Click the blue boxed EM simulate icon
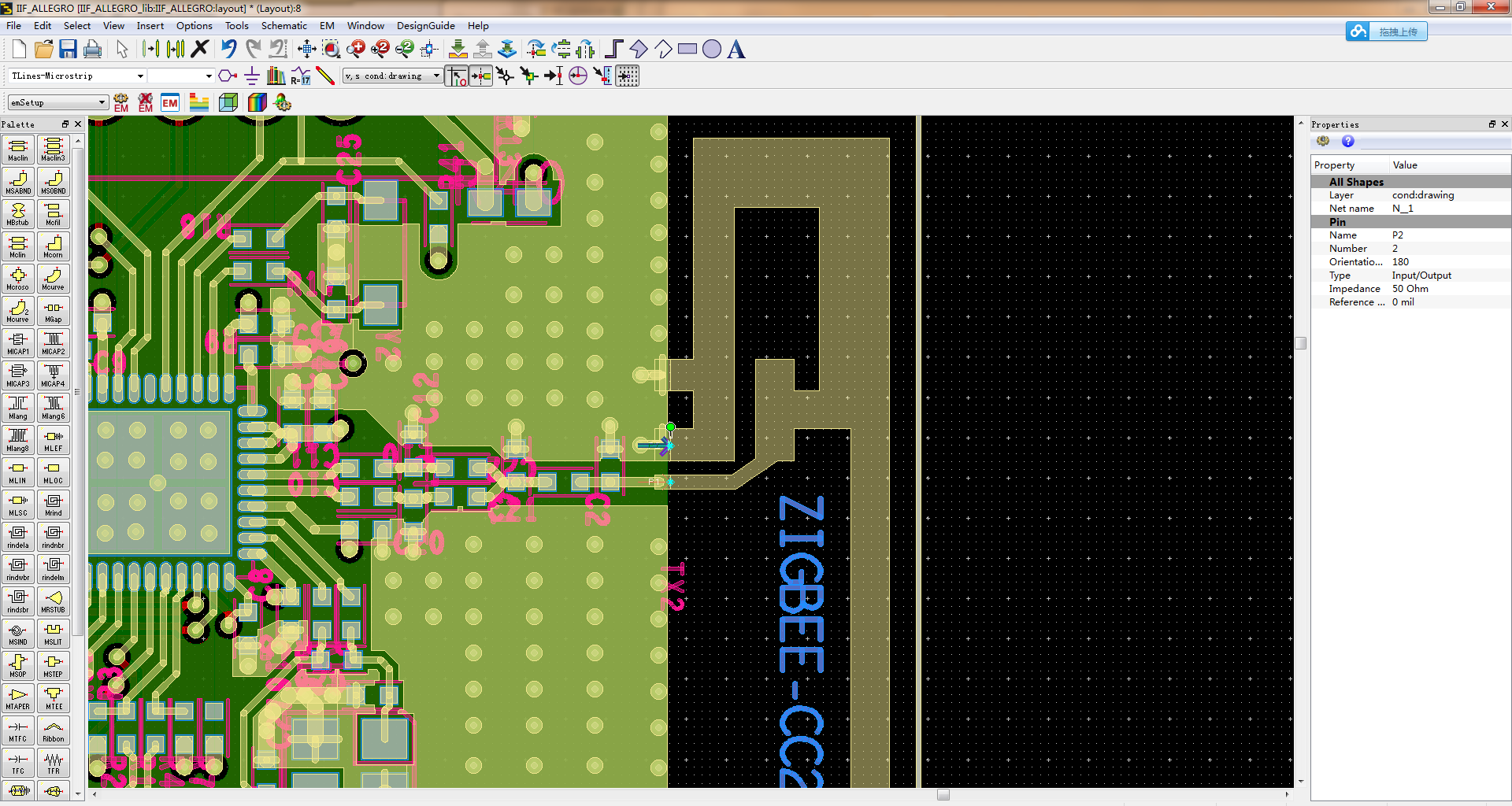Image resolution: width=1512 pixels, height=806 pixels. point(170,102)
